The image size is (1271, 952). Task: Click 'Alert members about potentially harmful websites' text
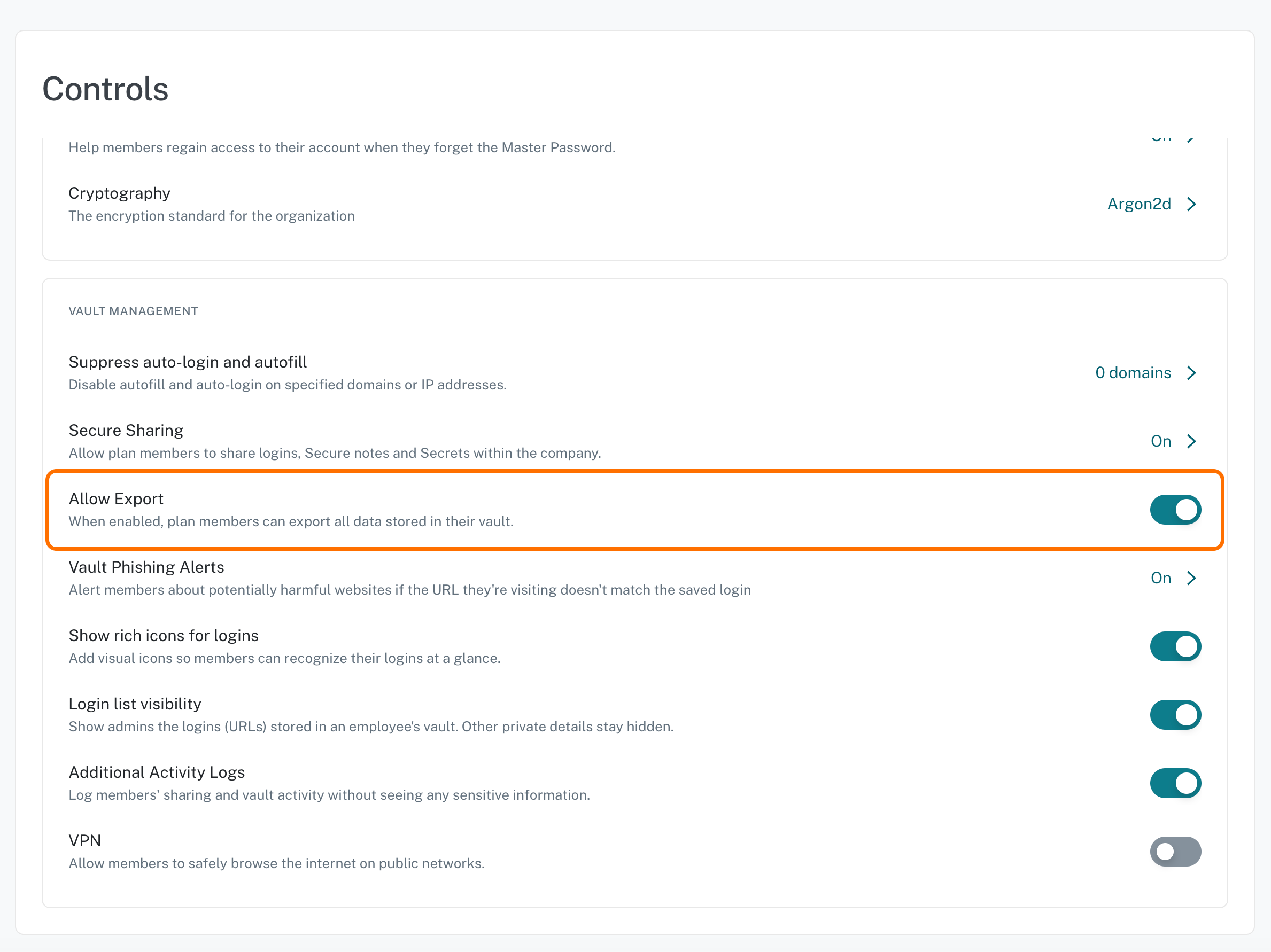[410, 590]
